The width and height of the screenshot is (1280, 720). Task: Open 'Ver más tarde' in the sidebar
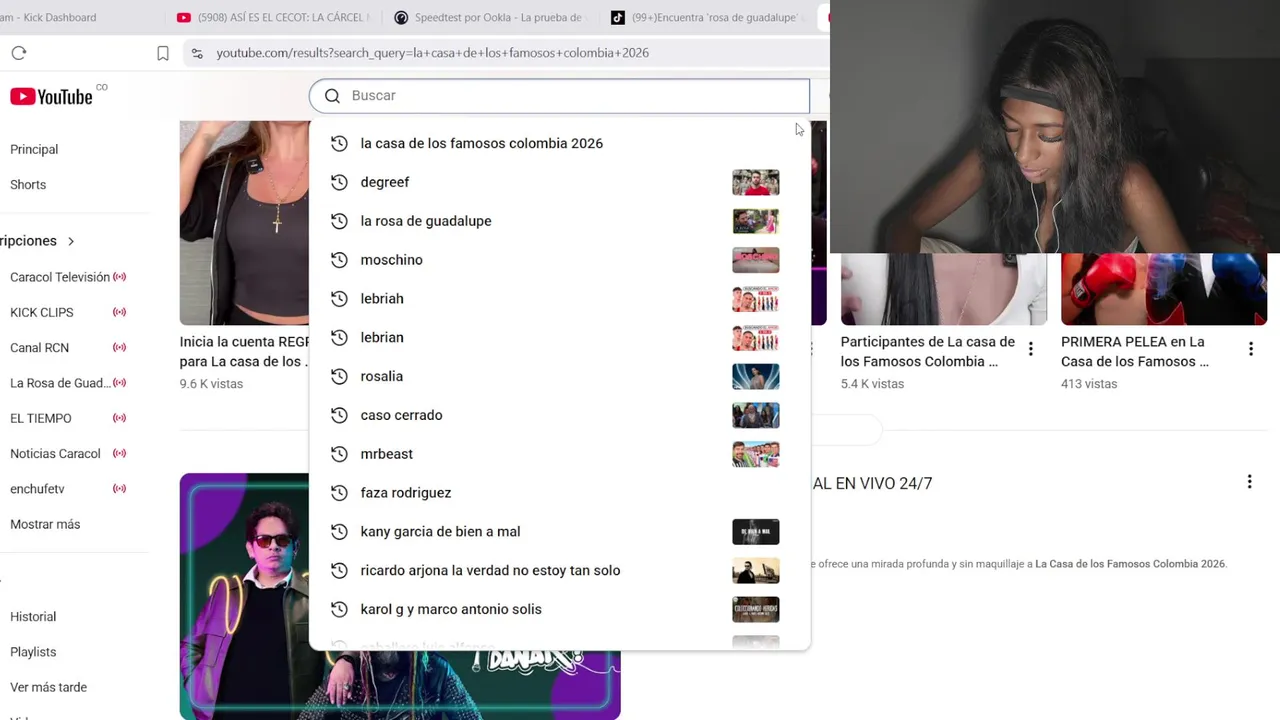[48, 687]
